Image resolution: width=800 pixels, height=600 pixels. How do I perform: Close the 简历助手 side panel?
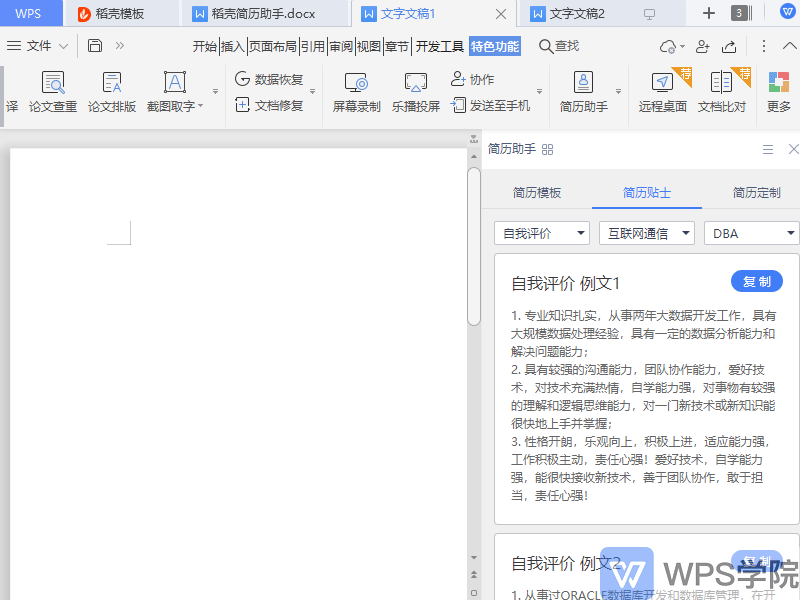point(793,149)
